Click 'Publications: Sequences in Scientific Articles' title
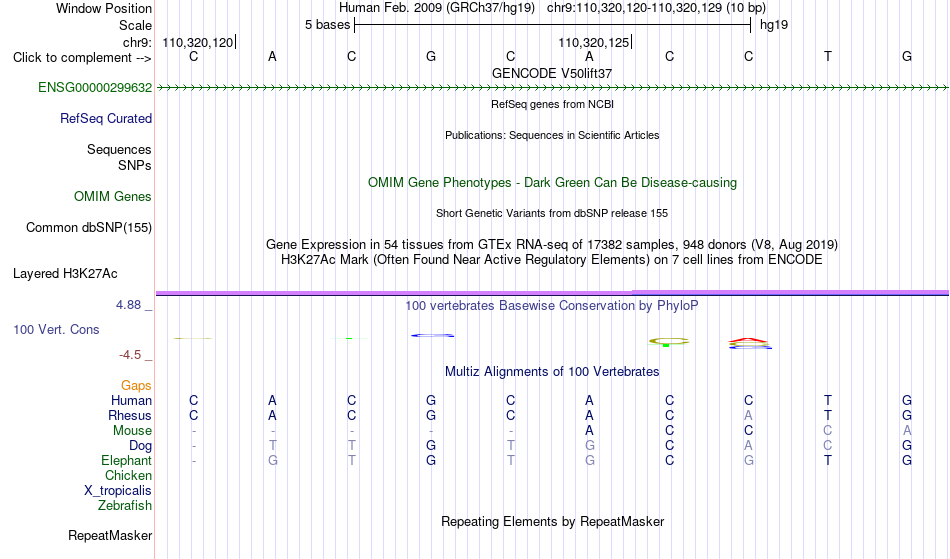Viewport: 950px width, 559px height. coord(552,135)
